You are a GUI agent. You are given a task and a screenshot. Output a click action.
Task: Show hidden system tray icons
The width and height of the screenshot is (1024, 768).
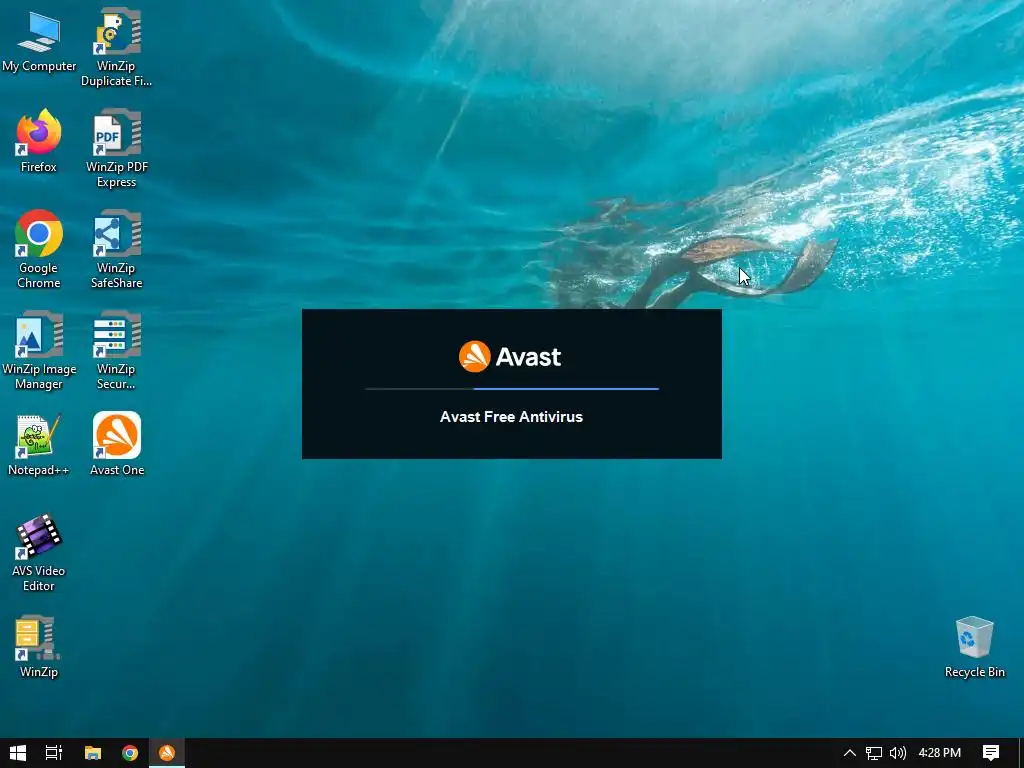click(850, 753)
